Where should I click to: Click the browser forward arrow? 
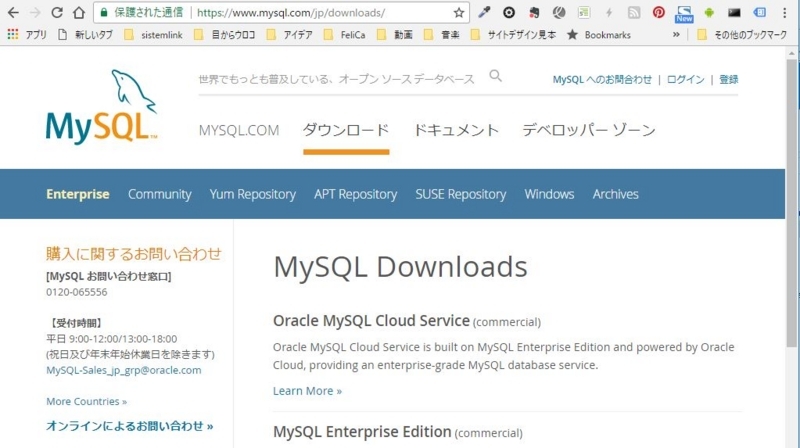35,13
